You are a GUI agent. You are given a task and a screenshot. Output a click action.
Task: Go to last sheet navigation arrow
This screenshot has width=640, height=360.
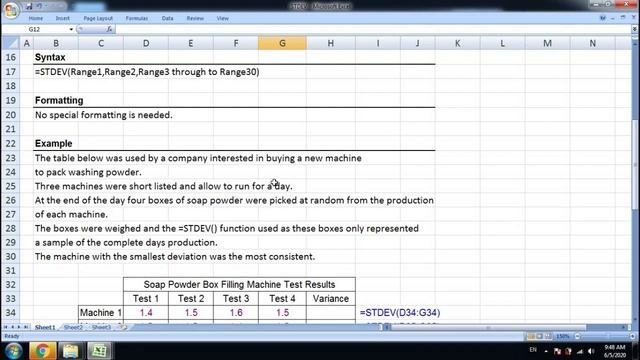tap(26, 327)
